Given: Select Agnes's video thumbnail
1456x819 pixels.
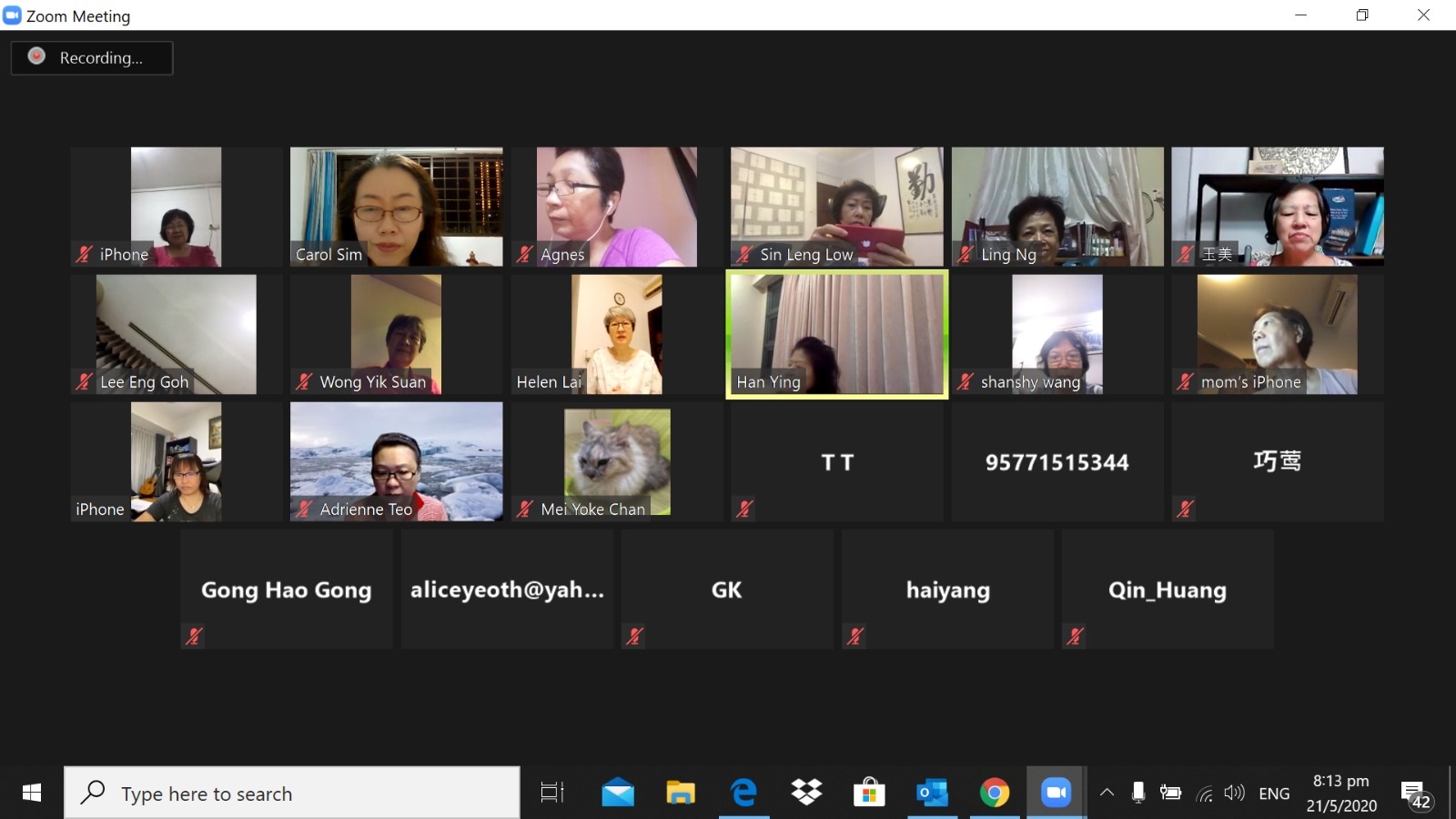Looking at the screenshot, I should click(616, 207).
